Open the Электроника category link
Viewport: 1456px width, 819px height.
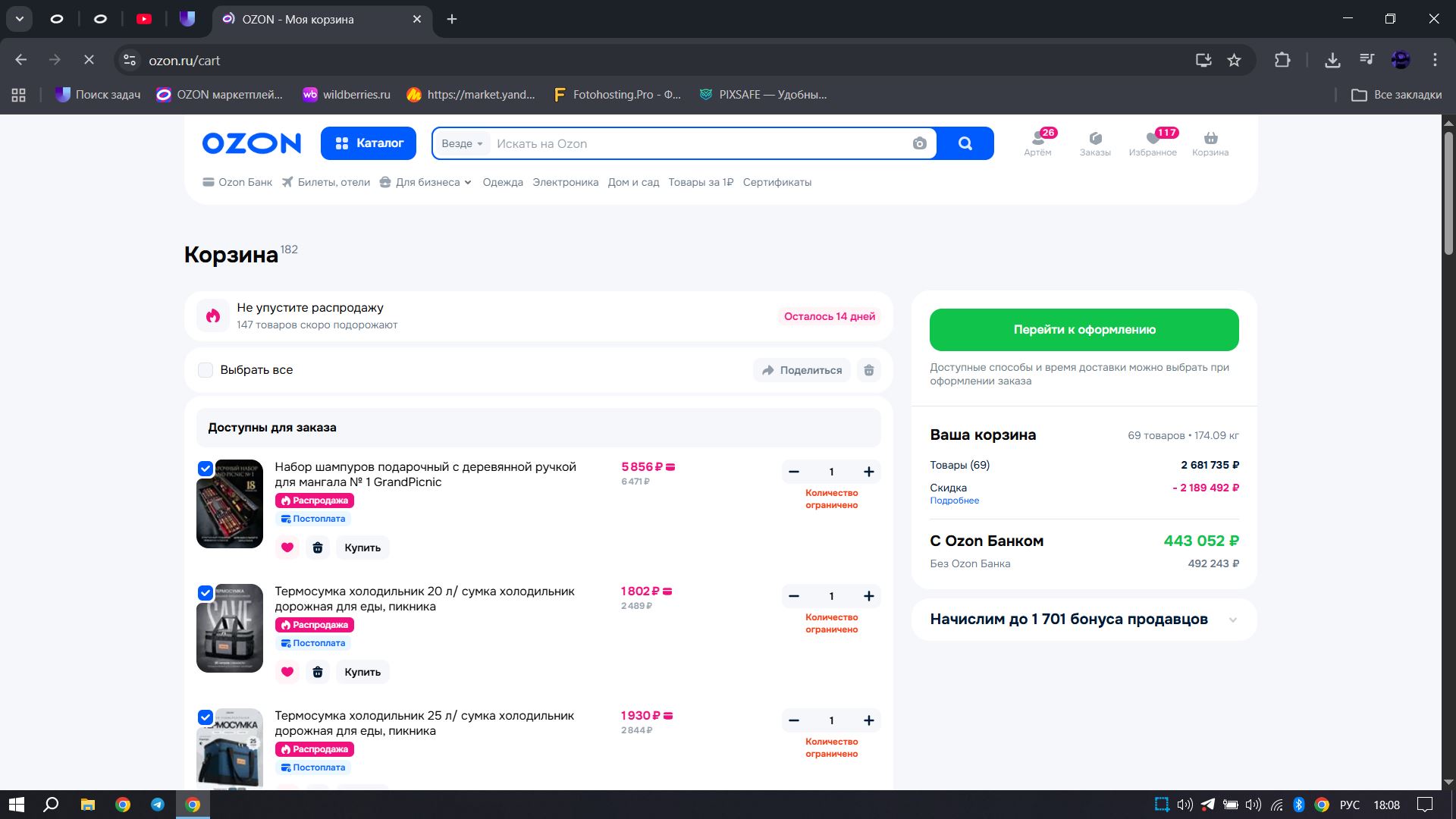click(x=565, y=182)
